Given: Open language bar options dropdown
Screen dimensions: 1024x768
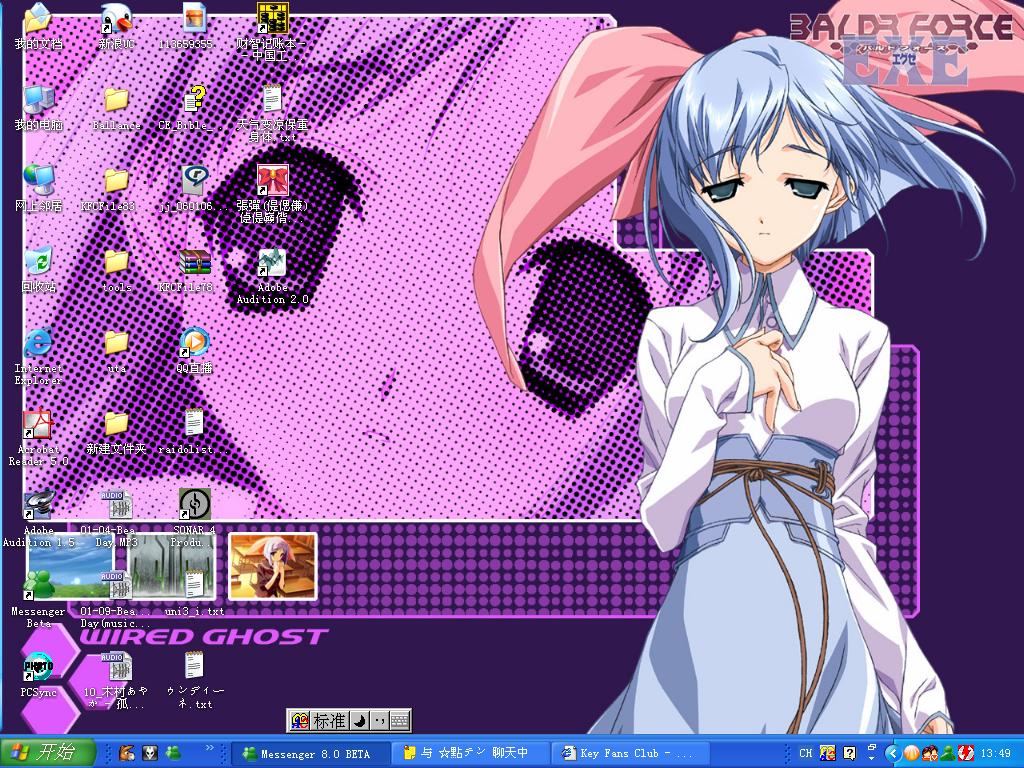Looking at the screenshot, I should [872, 756].
